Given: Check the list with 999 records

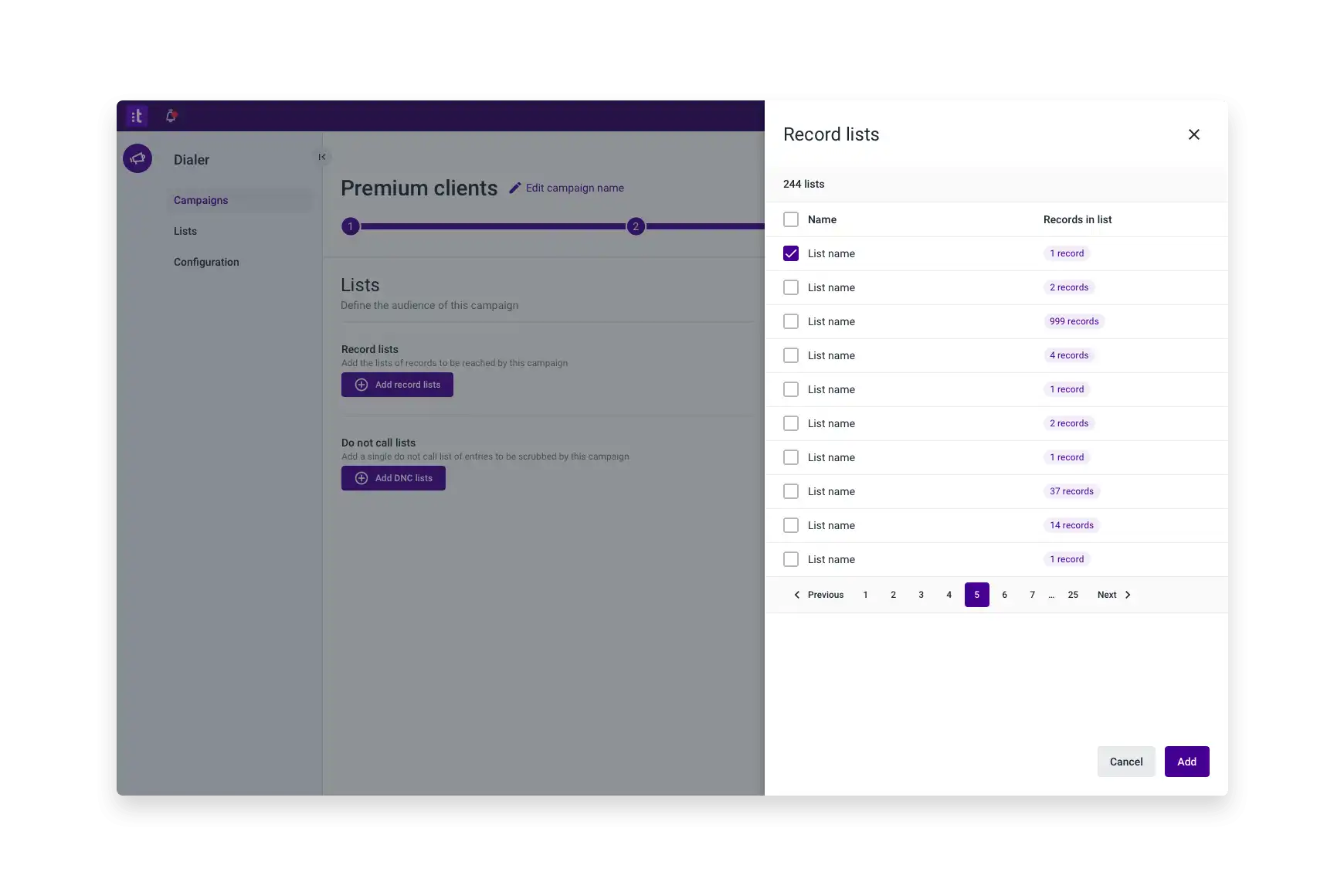Looking at the screenshot, I should point(791,321).
